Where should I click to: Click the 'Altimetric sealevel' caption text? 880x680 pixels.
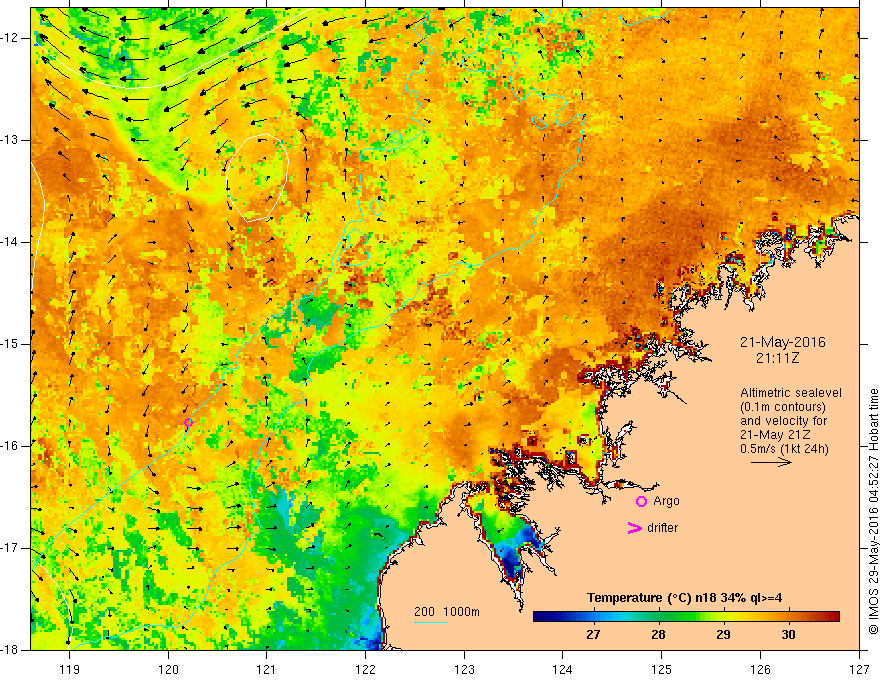(791, 393)
